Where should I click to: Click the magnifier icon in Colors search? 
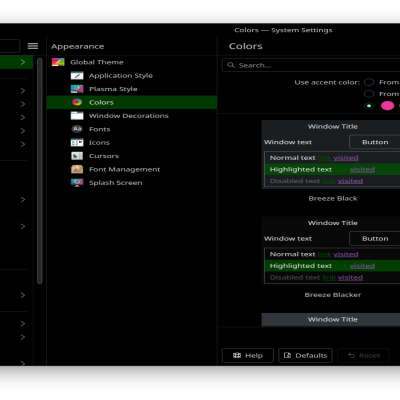(x=231, y=65)
